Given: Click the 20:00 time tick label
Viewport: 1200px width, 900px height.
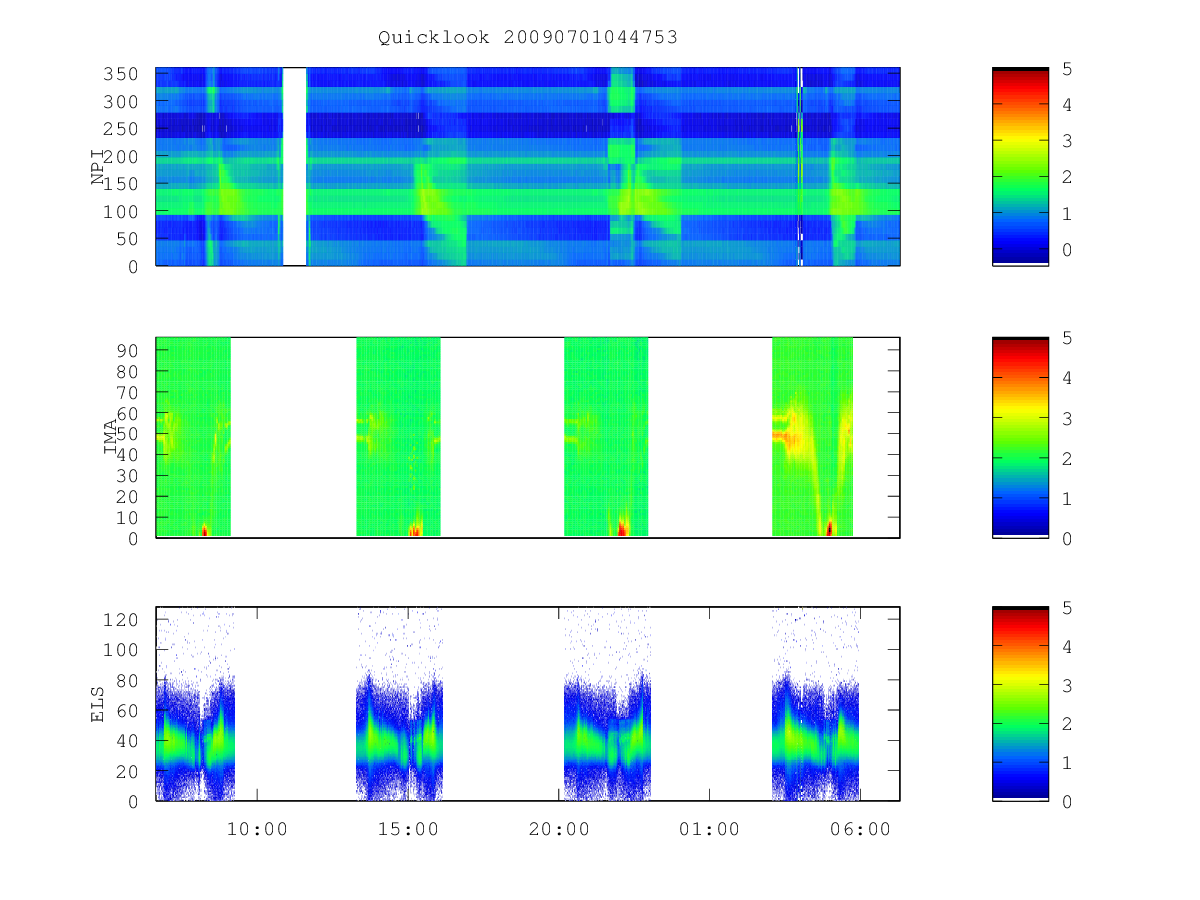Looking at the screenshot, I should coord(559,829).
